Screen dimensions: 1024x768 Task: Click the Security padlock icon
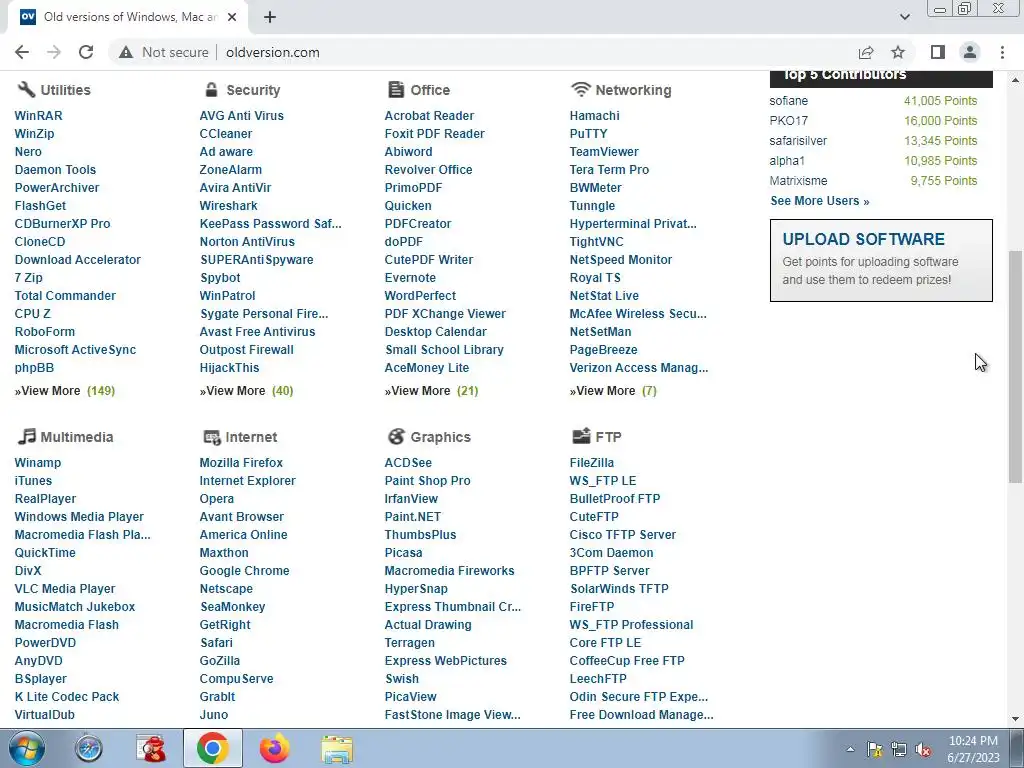pos(210,89)
